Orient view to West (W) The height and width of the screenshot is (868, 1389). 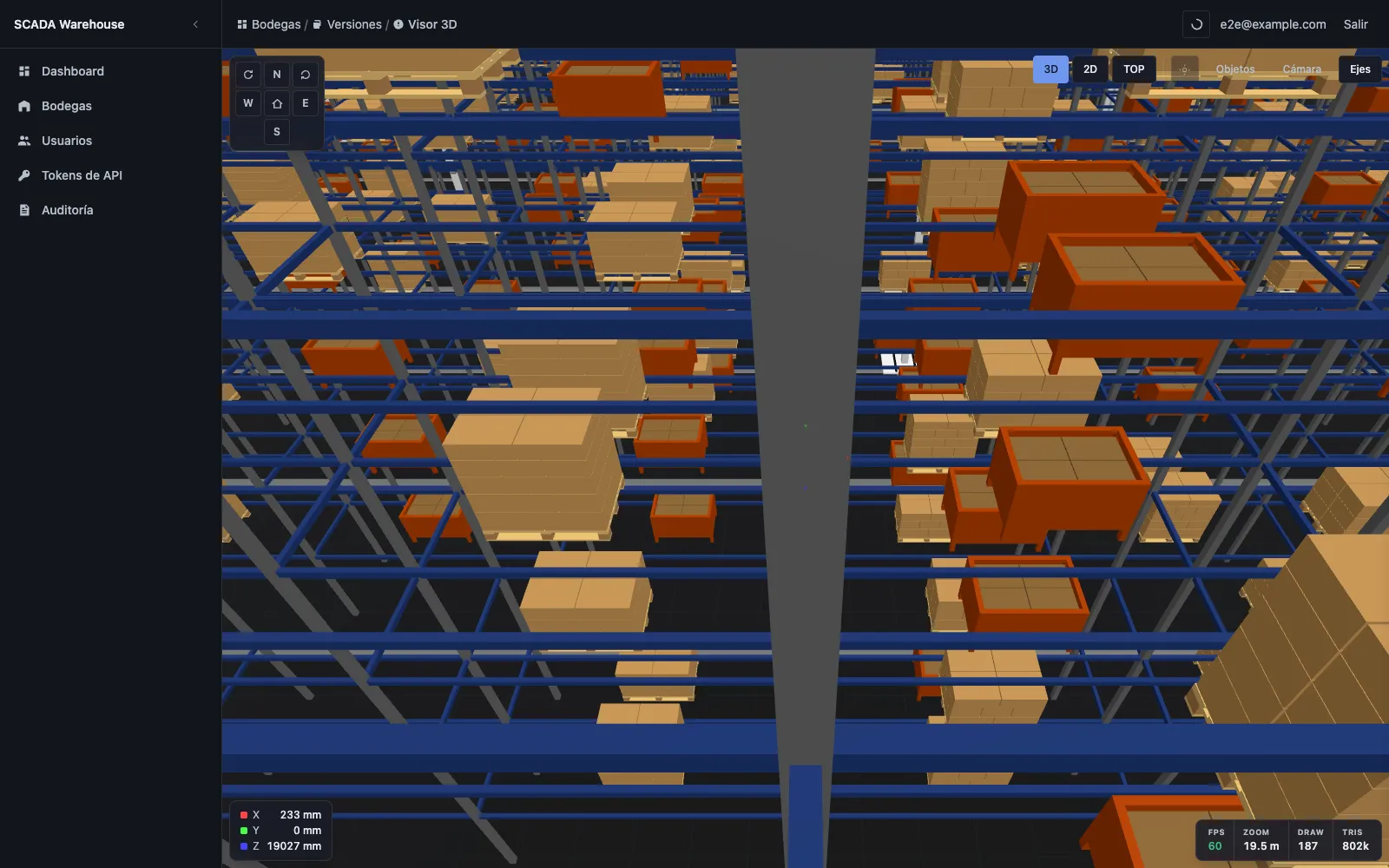[x=248, y=103]
